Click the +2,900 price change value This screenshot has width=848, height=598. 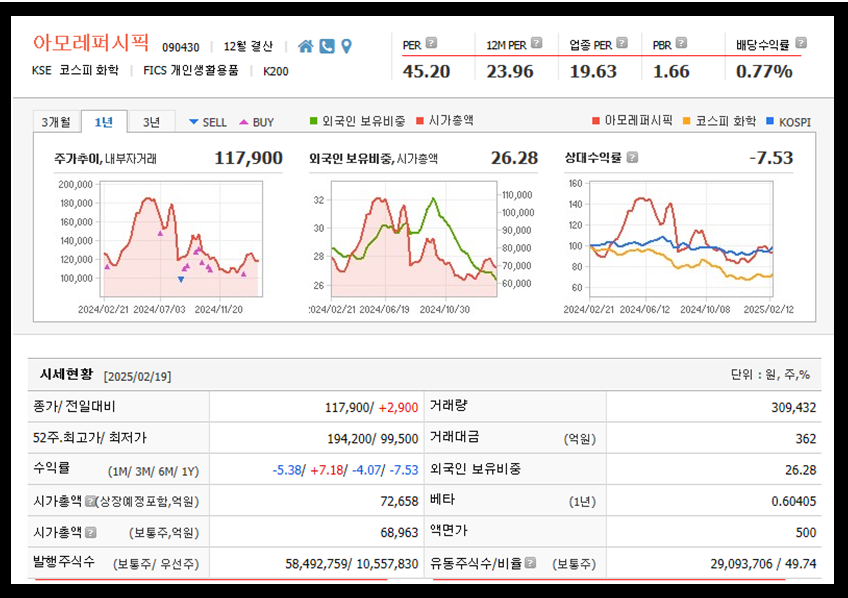tap(399, 408)
